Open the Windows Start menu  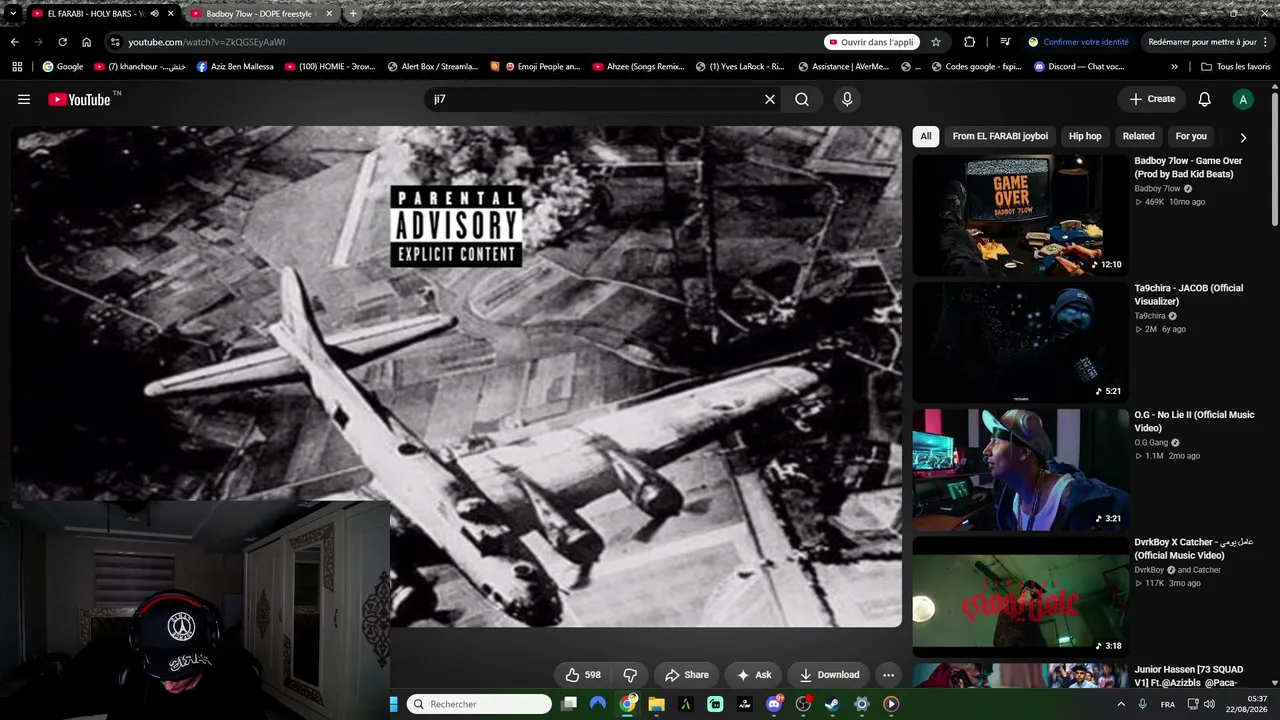click(x=393, y=704)
